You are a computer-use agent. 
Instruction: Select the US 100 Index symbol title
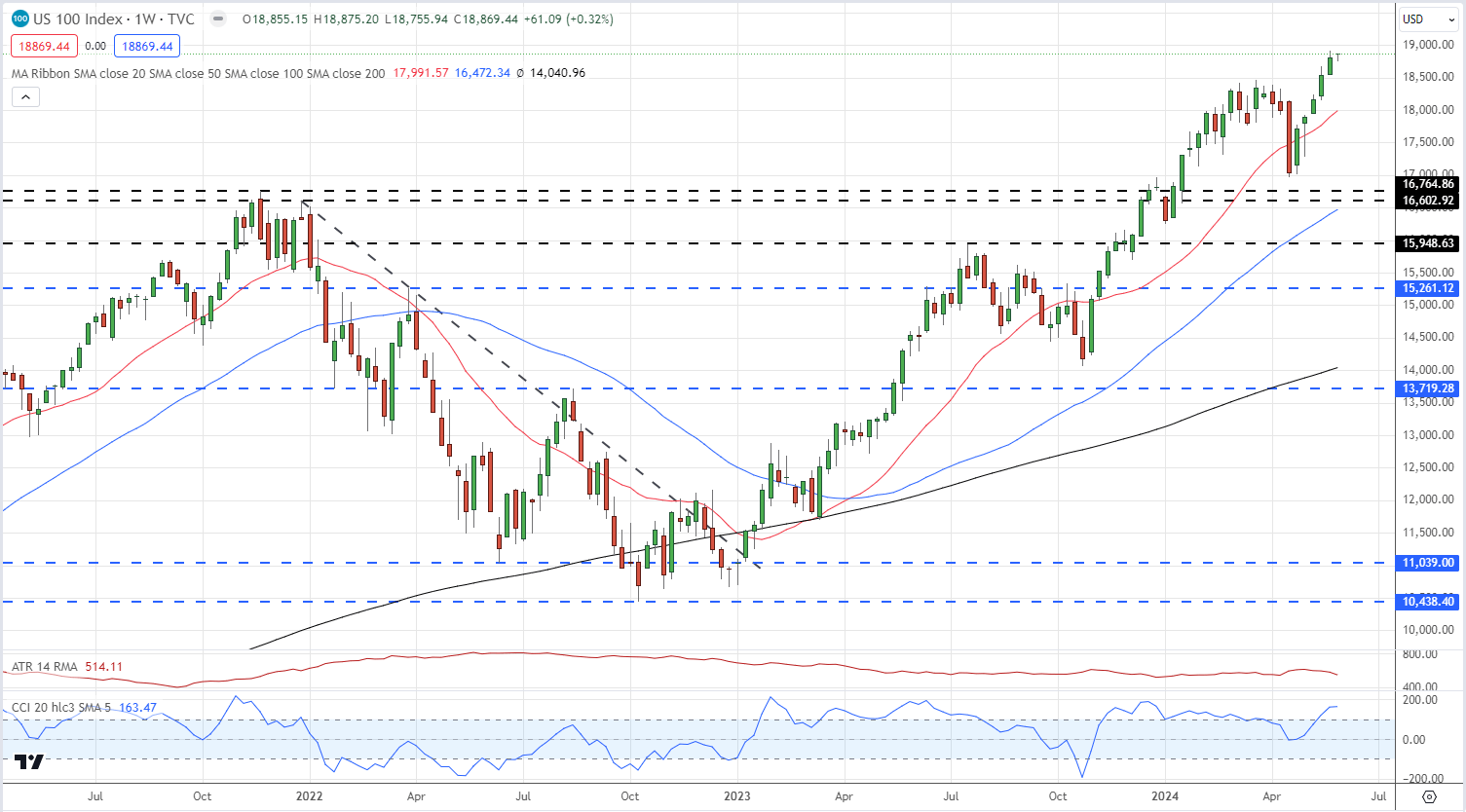click(x=114, y=18)
